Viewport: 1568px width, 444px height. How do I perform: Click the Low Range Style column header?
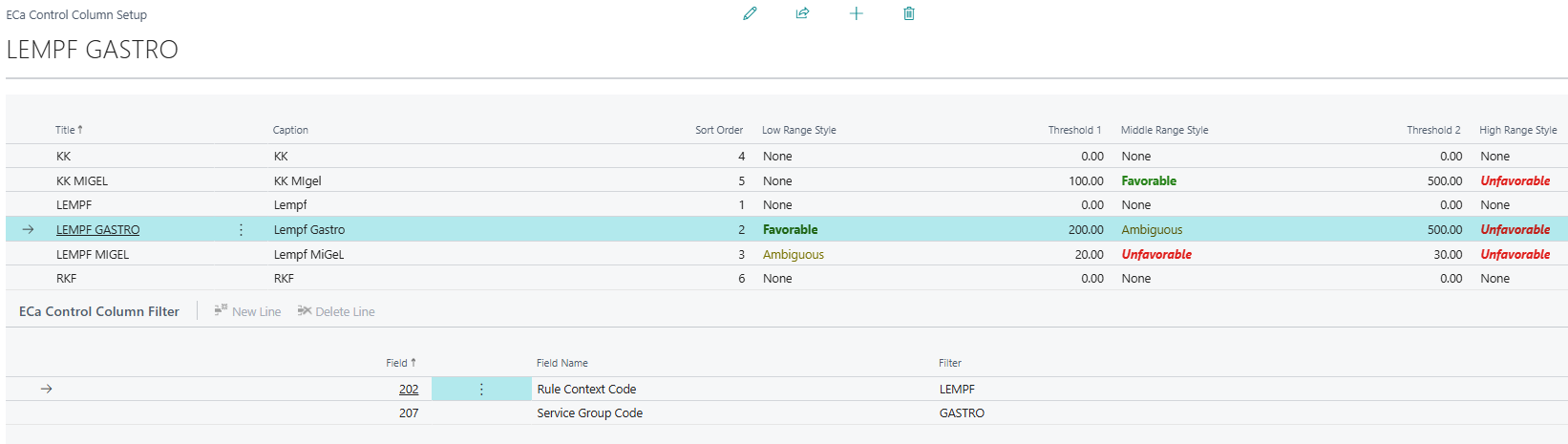pyautogui.click(x=799, y=130)
